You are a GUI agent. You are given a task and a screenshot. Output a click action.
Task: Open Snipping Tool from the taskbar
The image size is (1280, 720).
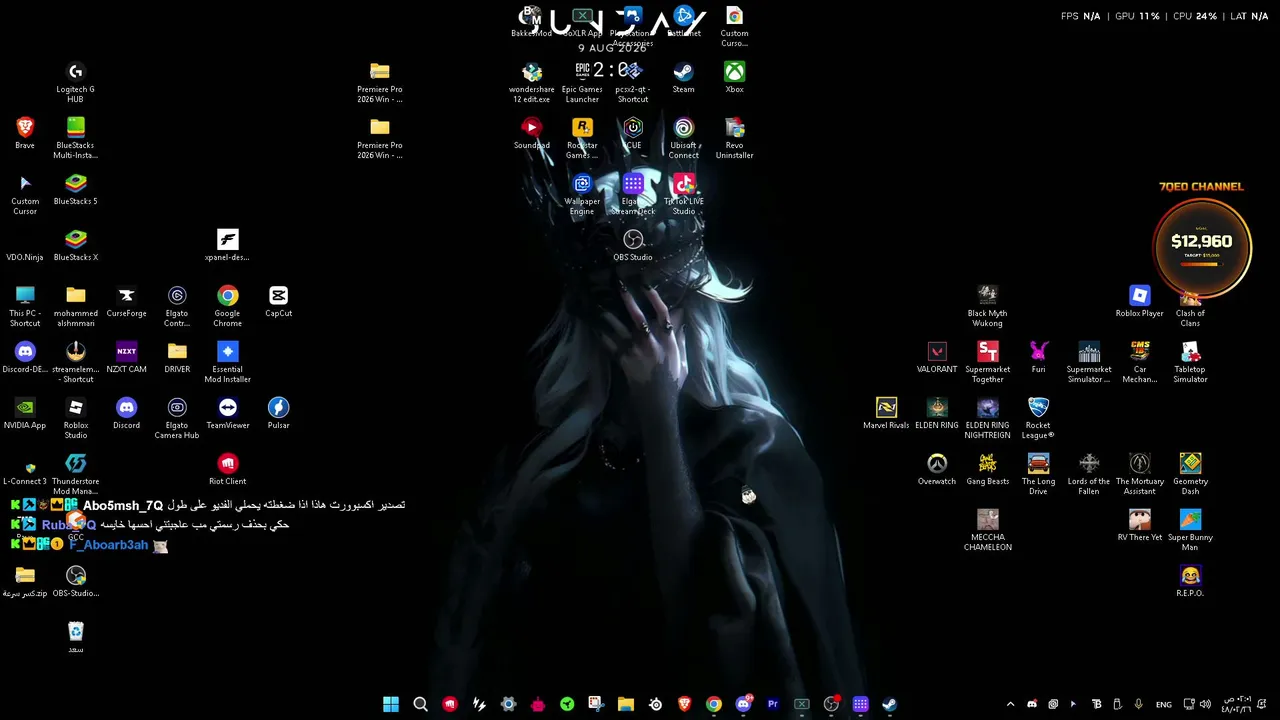(596, 704)
